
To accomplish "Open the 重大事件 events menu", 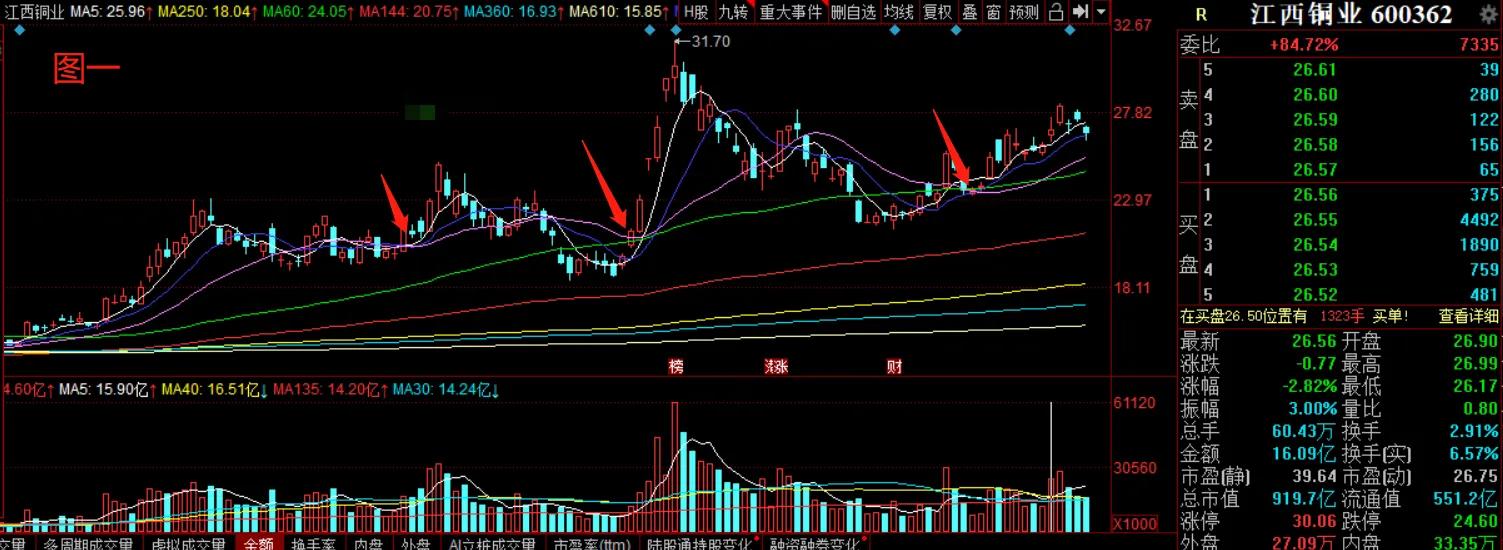I will [790, 12].
